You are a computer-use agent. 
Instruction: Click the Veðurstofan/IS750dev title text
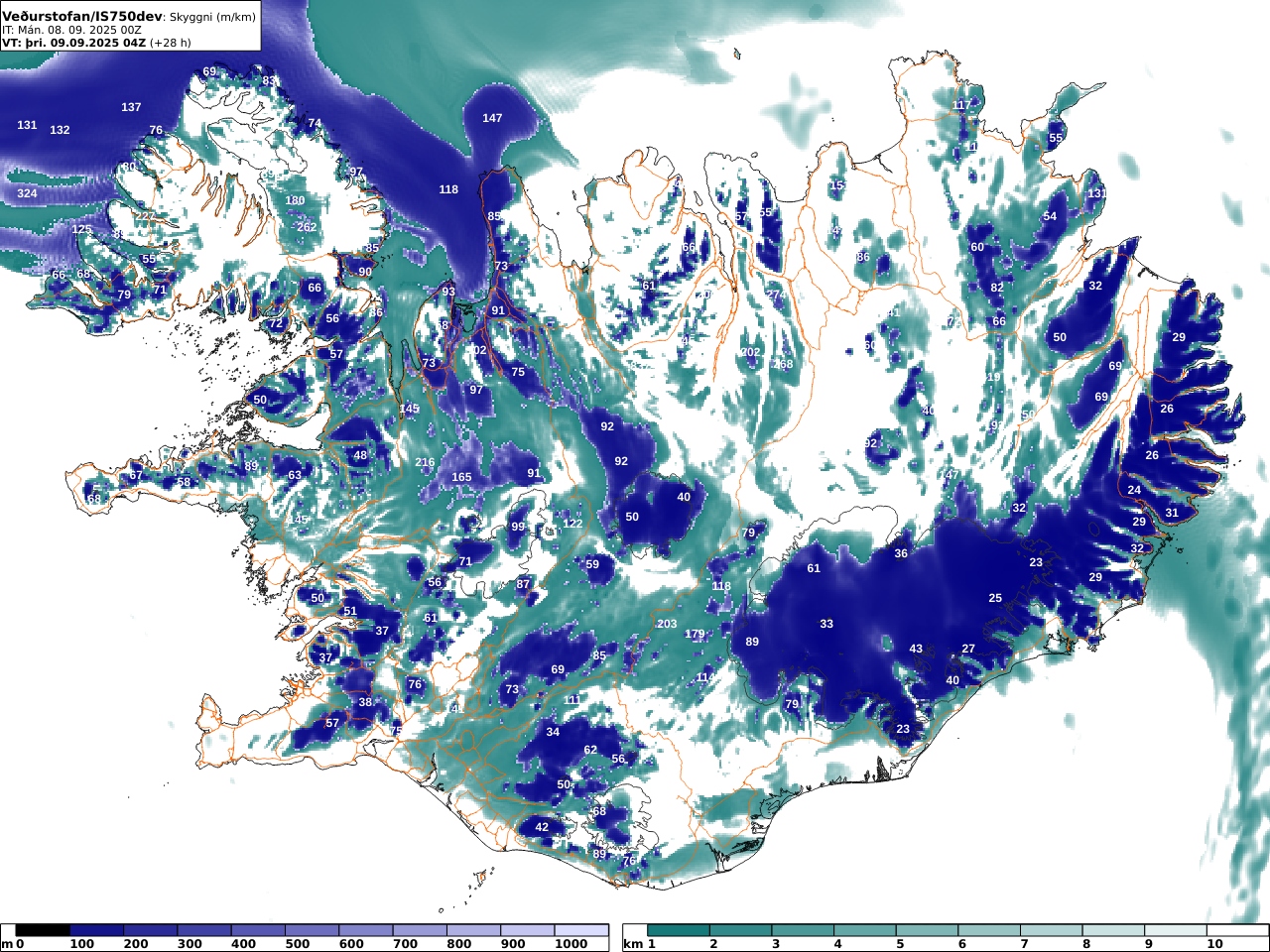[x=82, y=16]
